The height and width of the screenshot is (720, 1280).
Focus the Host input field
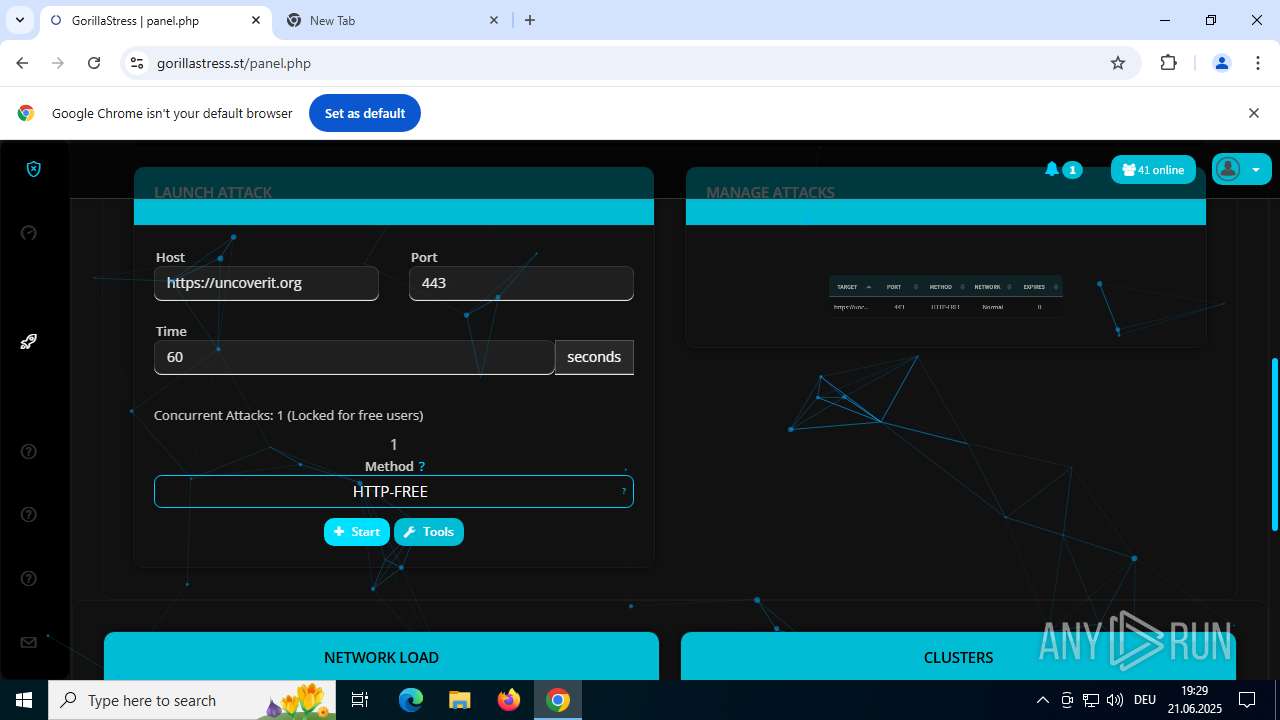click(266, 283)
